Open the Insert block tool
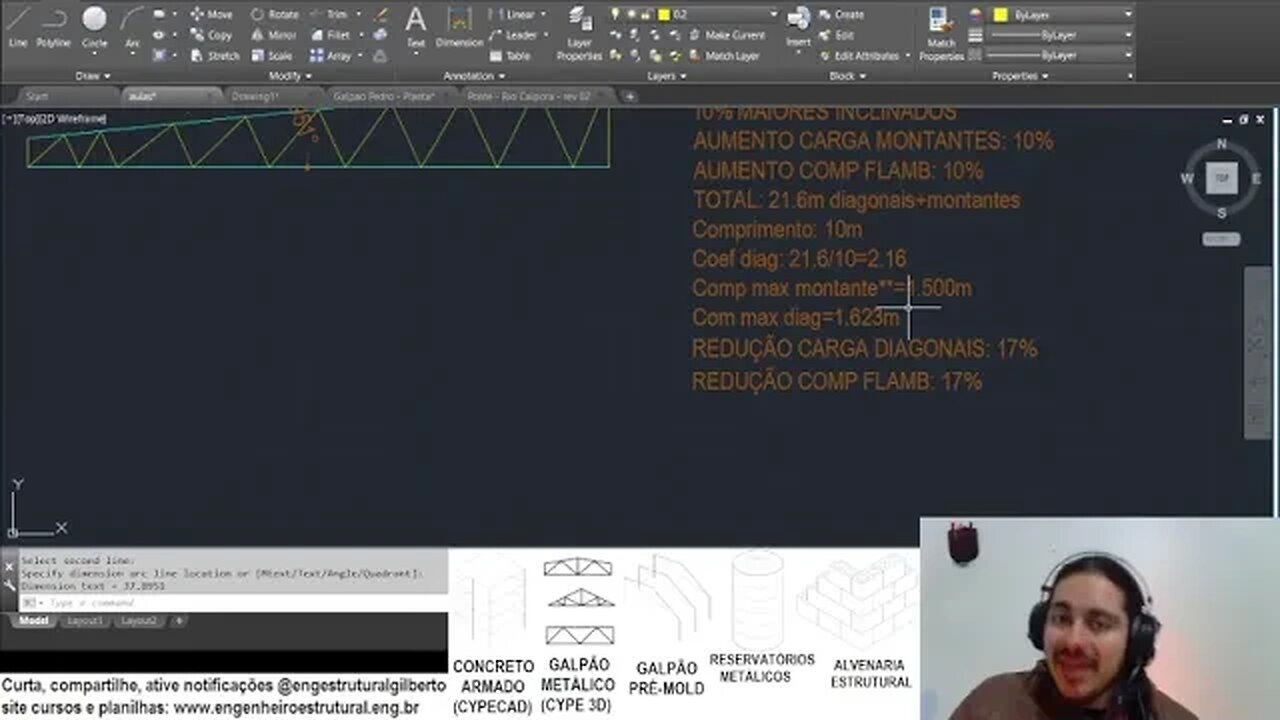 pyautogui.click(x=798, y=27)
